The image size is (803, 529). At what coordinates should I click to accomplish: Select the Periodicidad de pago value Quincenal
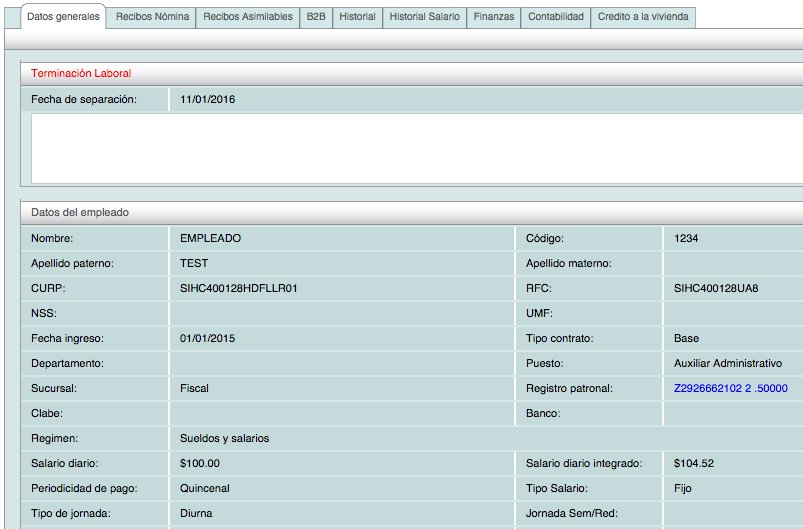pyautogui.click(x=205, y=488)
